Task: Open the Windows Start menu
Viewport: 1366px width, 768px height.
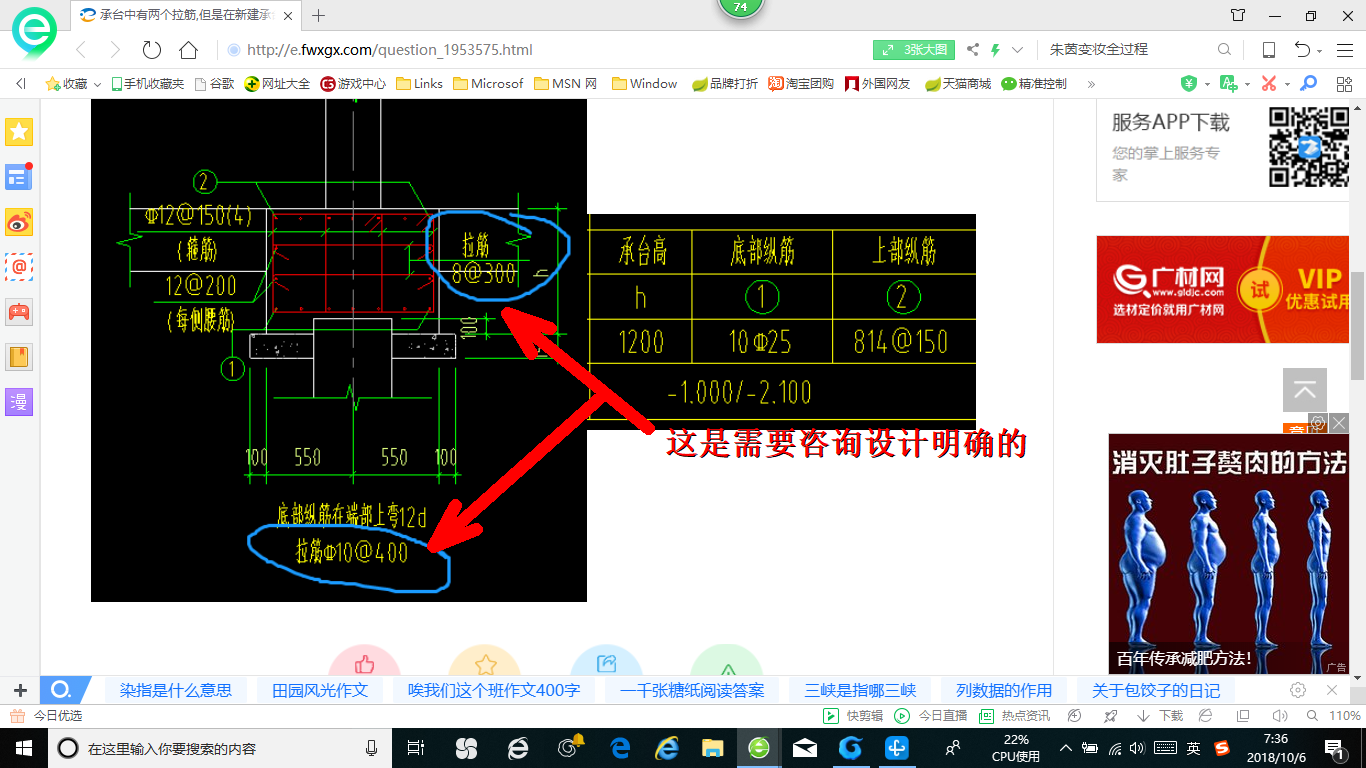Action: (x=22, y=748)
